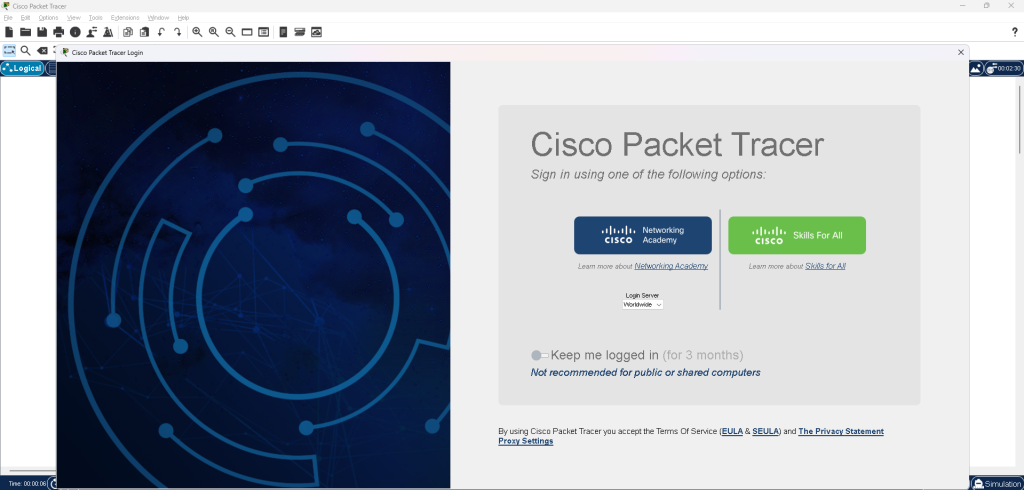This screenshot has height=490, width=1024.
Task: Click the Undo arrow icon
Action: click(161, 32)
